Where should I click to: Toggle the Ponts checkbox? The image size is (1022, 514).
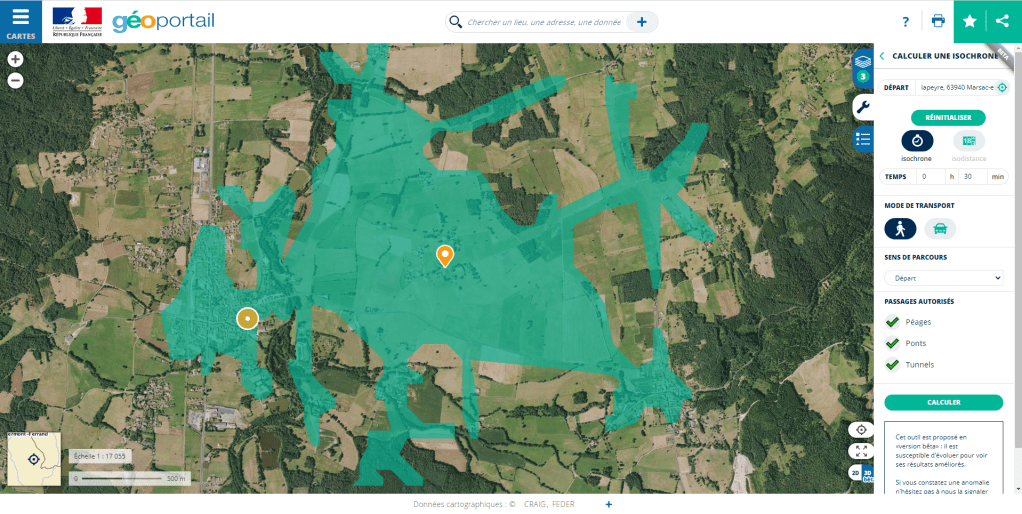click(892, 343)
